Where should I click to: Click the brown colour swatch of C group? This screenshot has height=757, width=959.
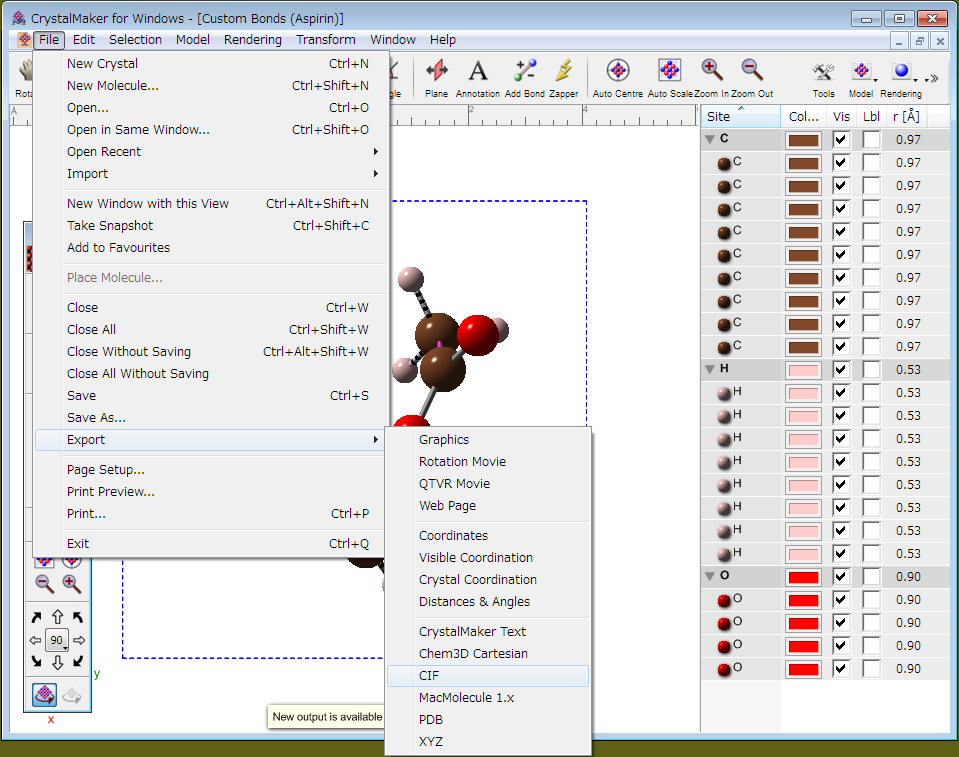pos(804,140)
